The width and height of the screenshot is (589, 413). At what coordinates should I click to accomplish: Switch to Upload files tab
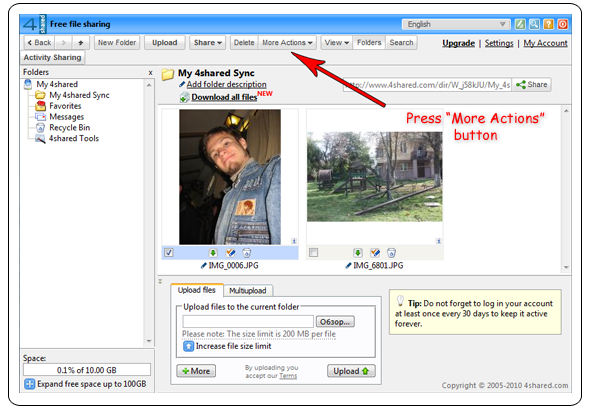pos(197,290)
